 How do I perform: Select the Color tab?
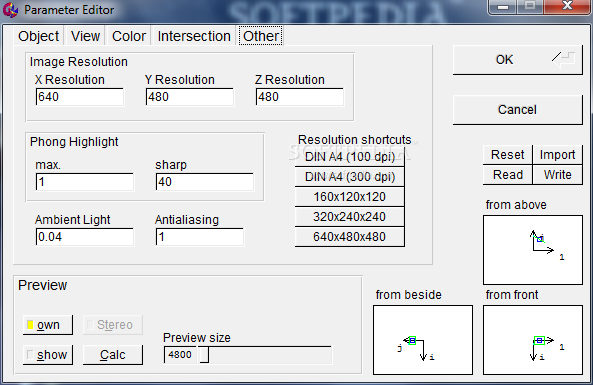click(129, 36)
